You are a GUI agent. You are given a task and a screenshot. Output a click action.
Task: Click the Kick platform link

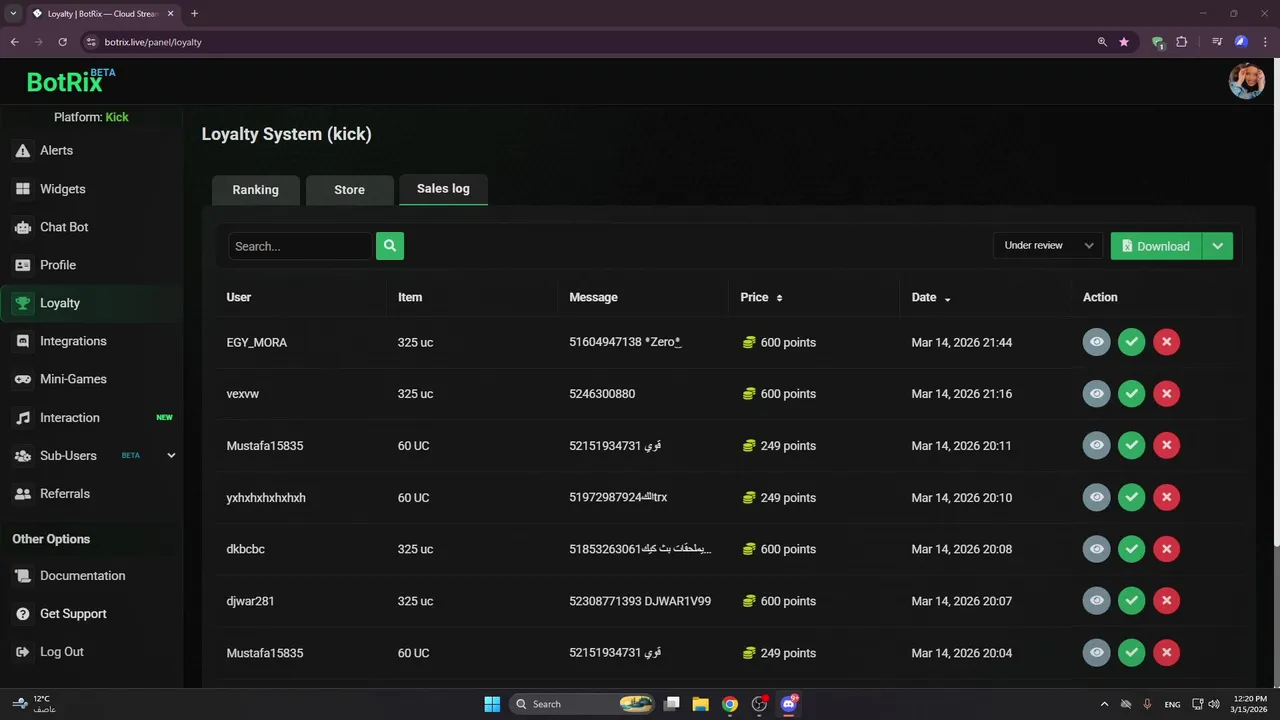point(117,117)
